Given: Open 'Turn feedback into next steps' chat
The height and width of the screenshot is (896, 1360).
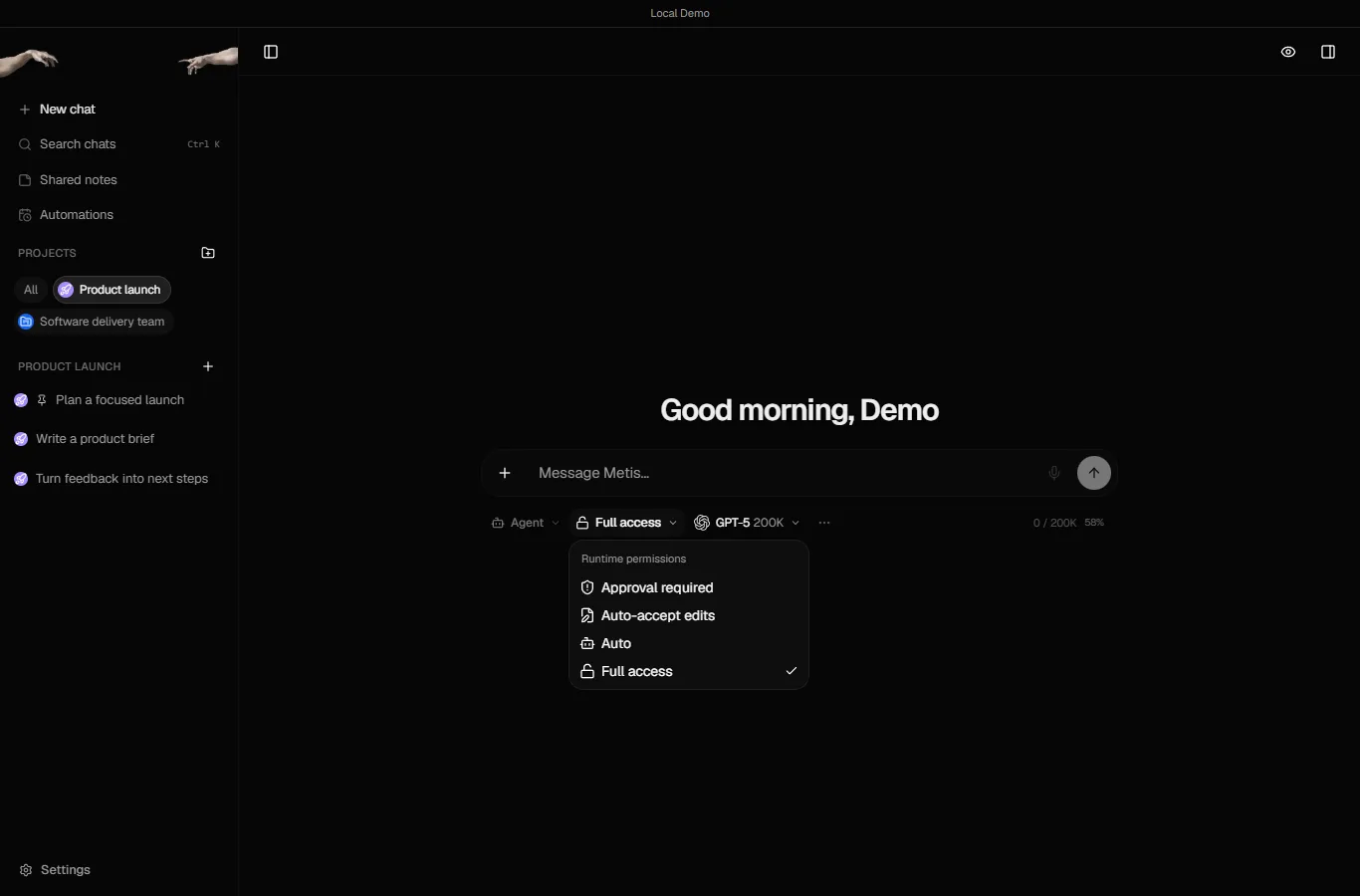Looking at the screenshot, I should click(118, 479).
